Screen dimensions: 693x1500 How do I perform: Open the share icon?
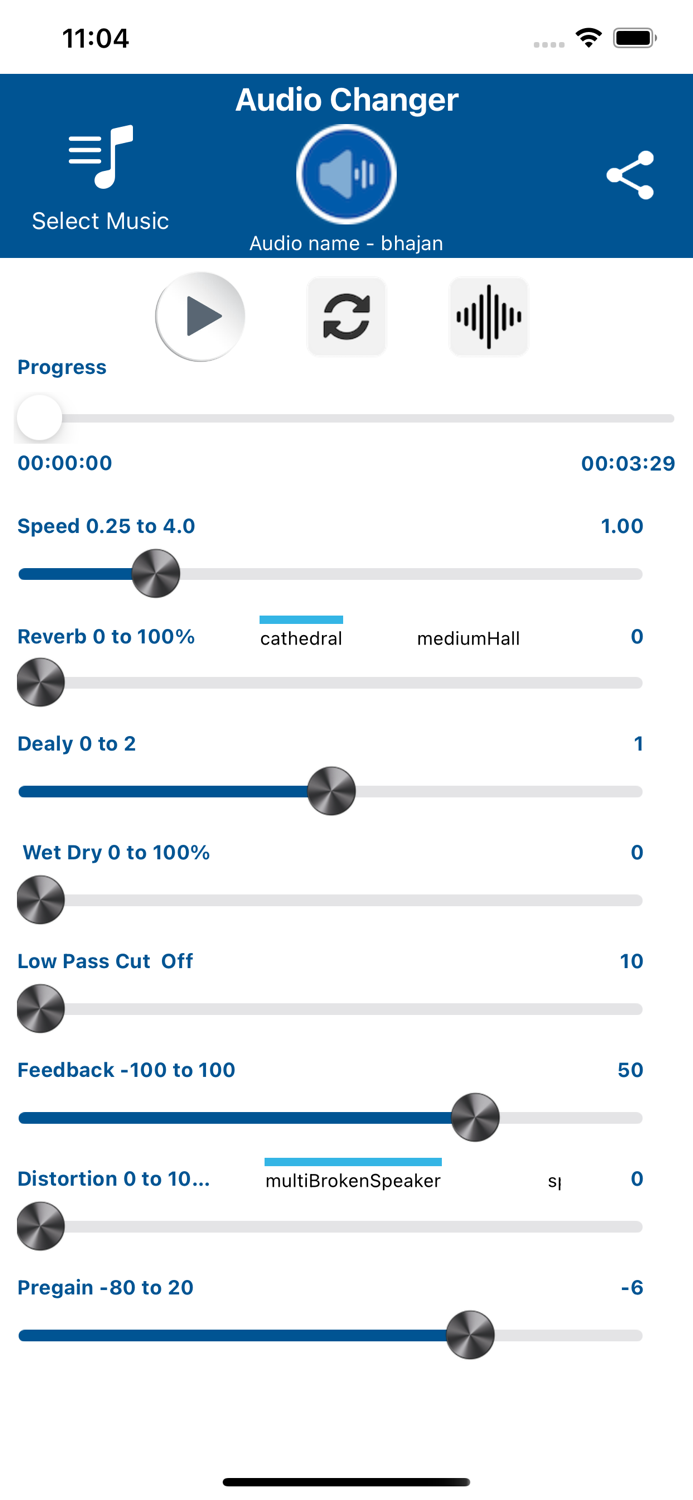point(630,176)
